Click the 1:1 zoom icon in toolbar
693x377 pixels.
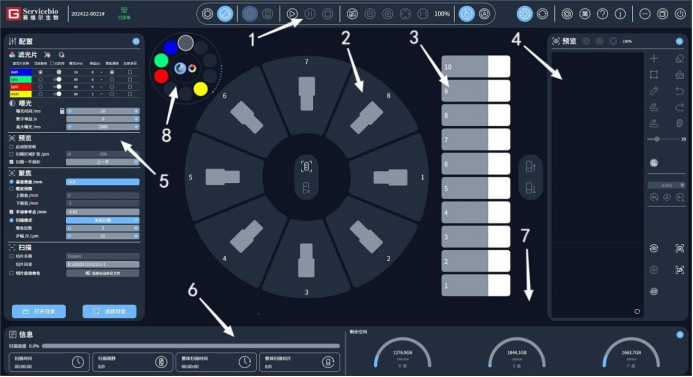pyautogui.click(x=423, y=14)
